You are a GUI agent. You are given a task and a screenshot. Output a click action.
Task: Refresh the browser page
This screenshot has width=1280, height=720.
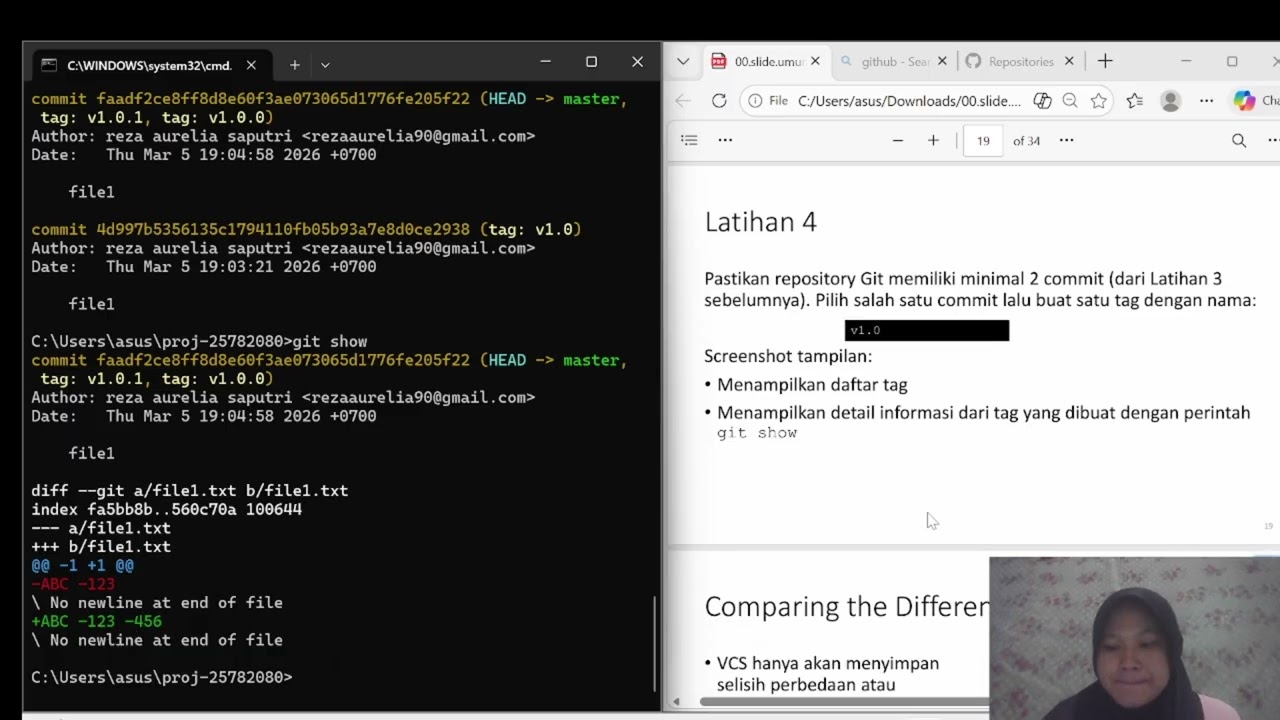coord(719,101)
